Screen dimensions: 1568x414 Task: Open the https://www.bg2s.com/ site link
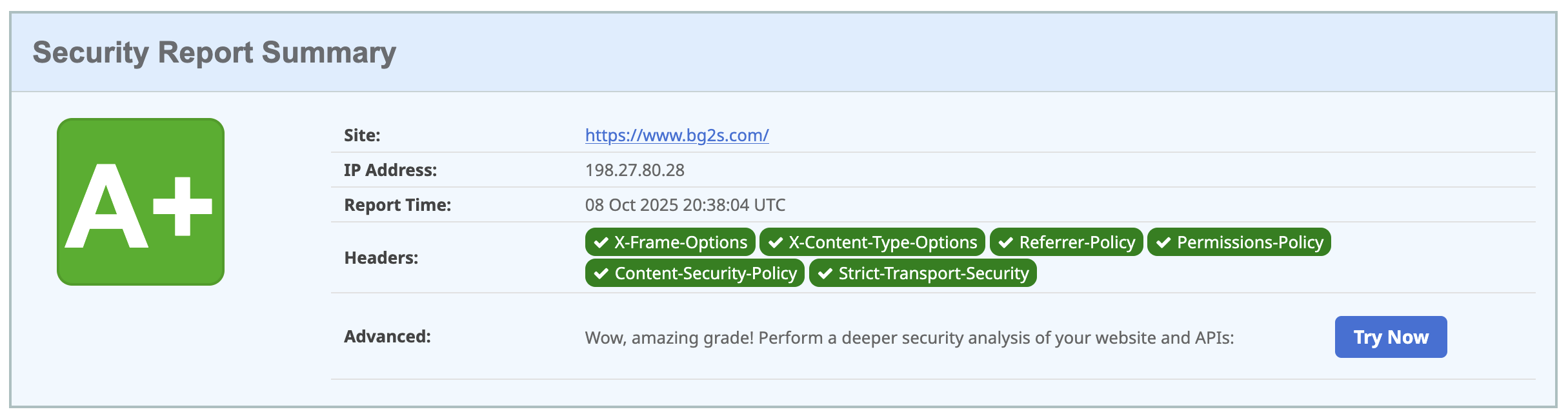point(677,135)
